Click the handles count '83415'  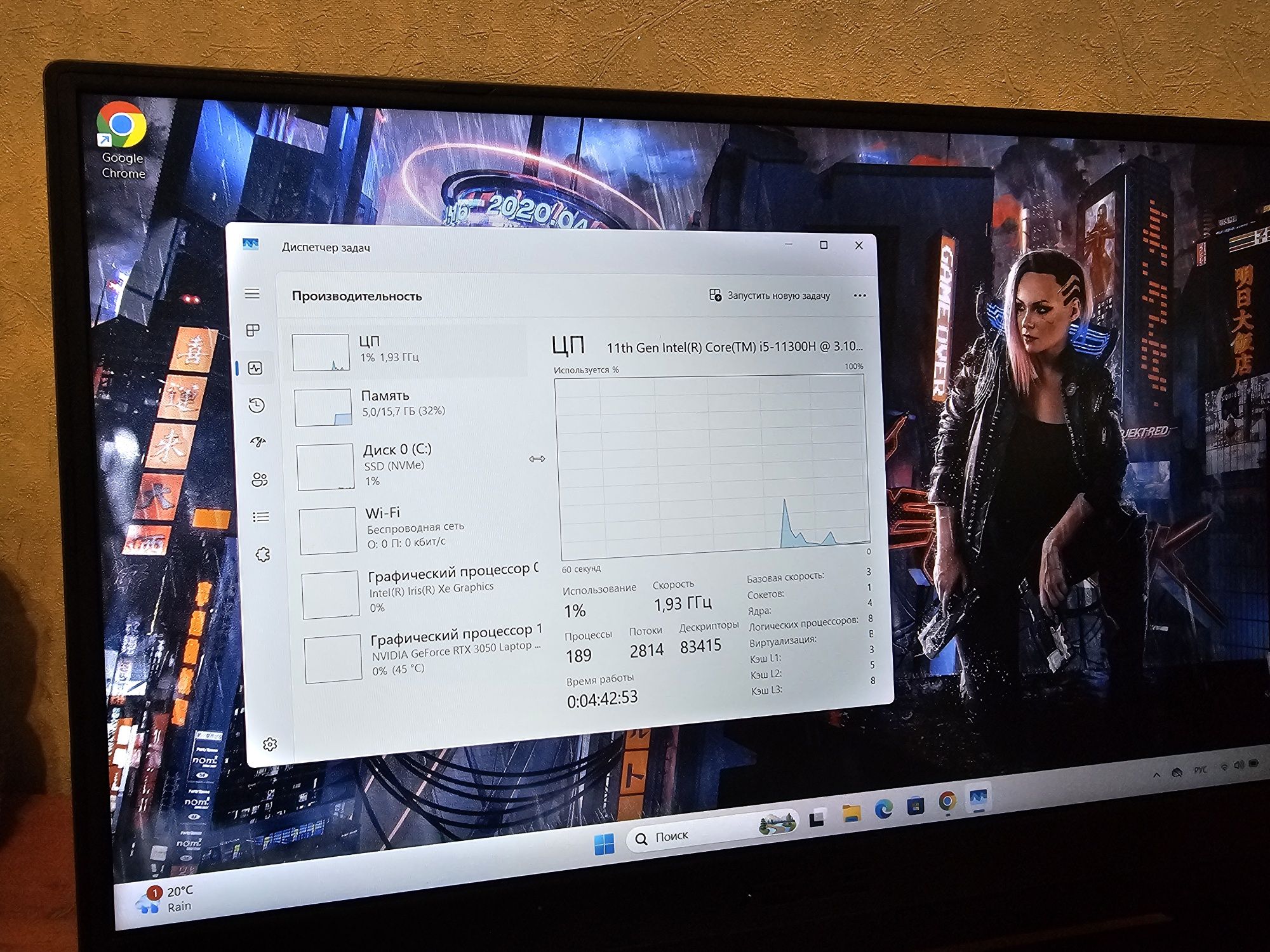tap(700, 646)
